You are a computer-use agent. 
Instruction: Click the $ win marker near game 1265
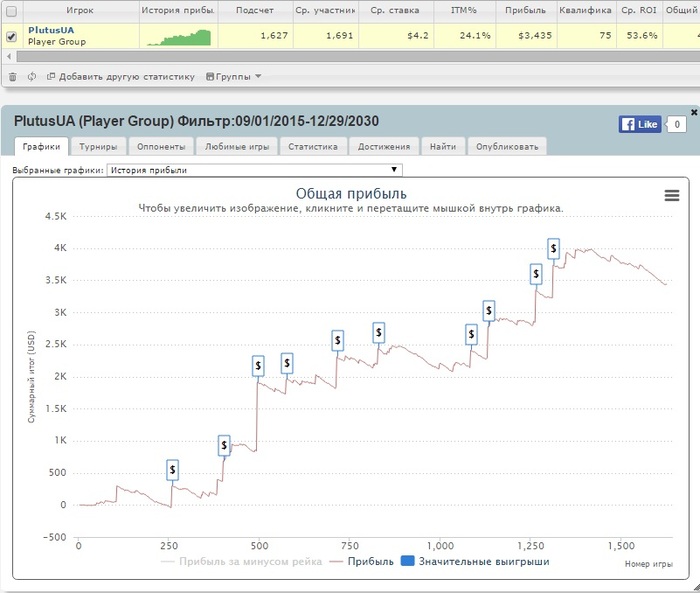[x=536, y=274]
